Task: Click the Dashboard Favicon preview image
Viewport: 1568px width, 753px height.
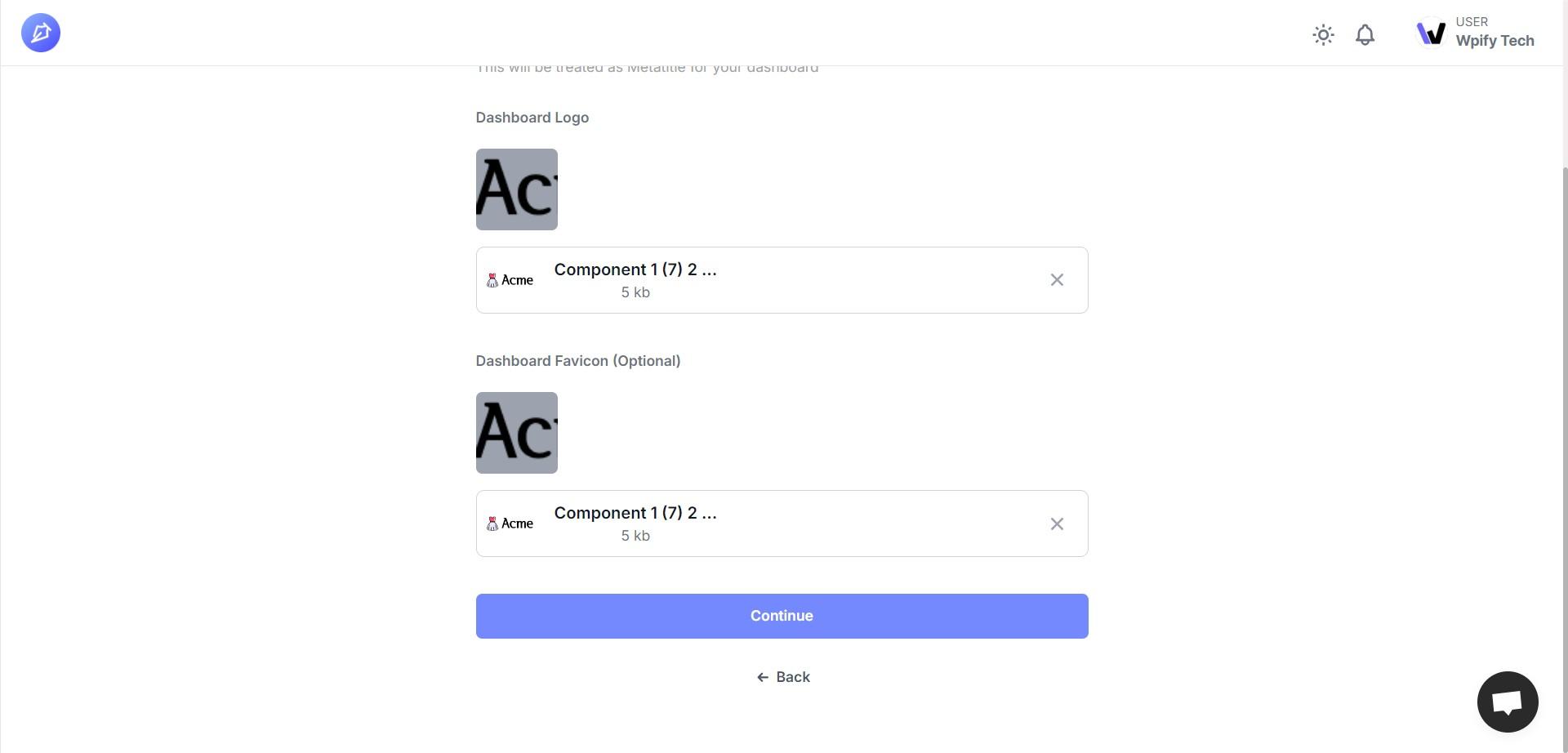Action: (516, 433)
